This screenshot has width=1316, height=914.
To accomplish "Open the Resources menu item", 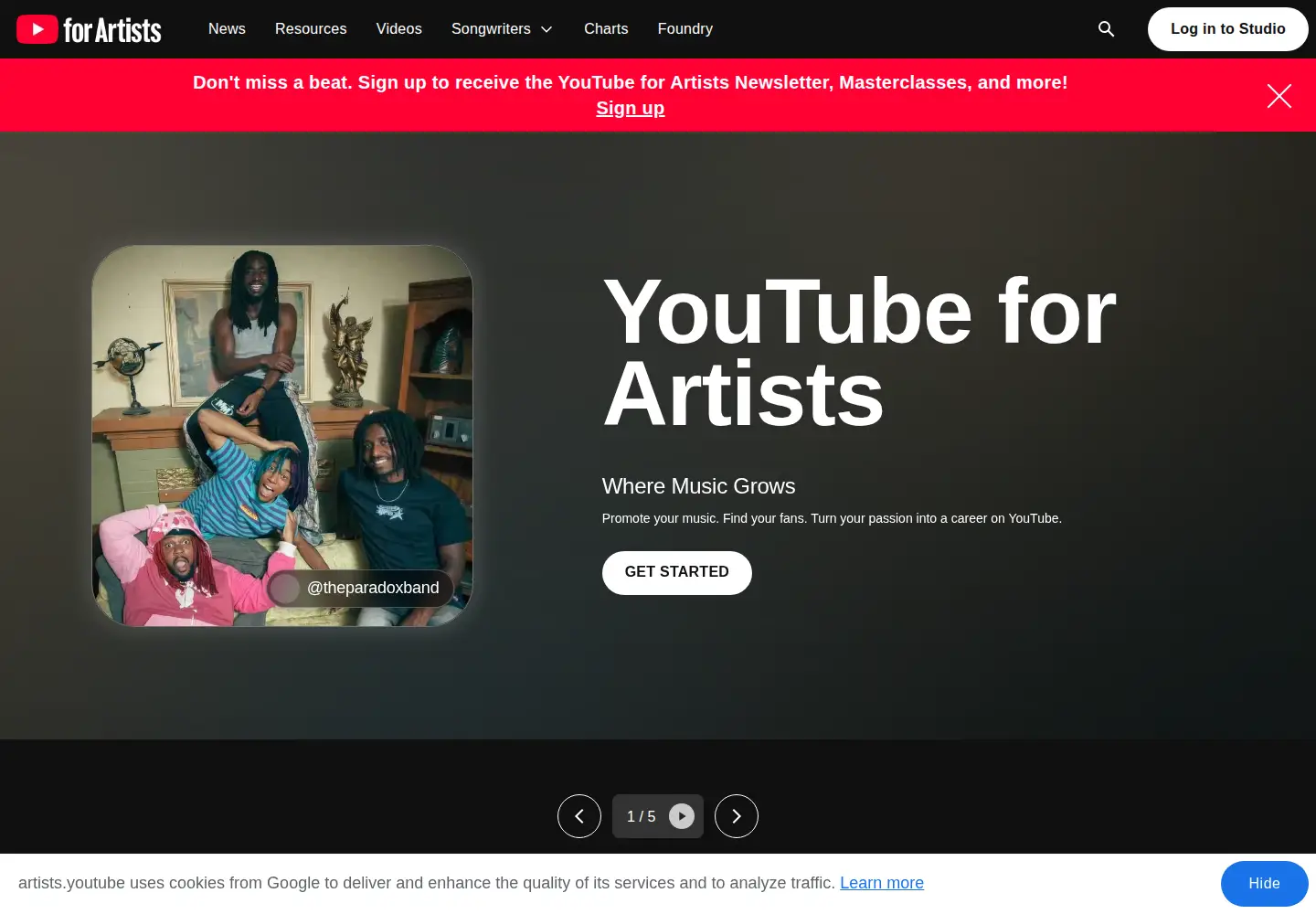I will tap(311, 29).
